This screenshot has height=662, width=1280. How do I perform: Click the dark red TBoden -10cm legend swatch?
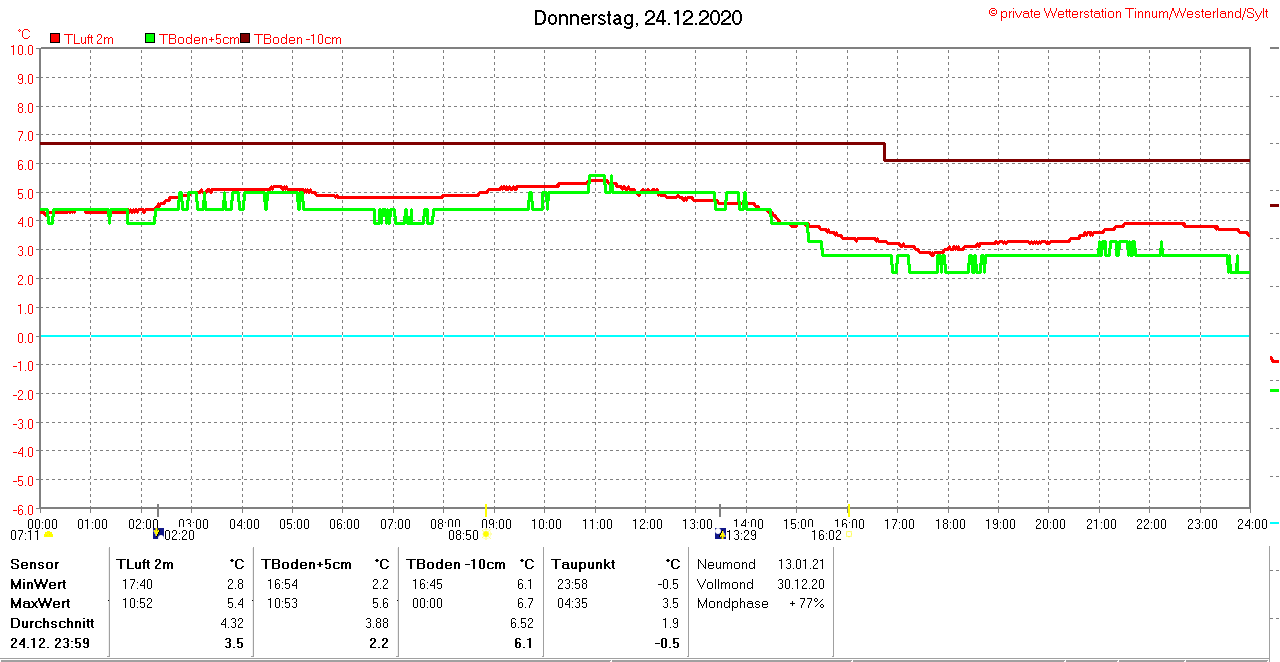click(x=246, y=39)
